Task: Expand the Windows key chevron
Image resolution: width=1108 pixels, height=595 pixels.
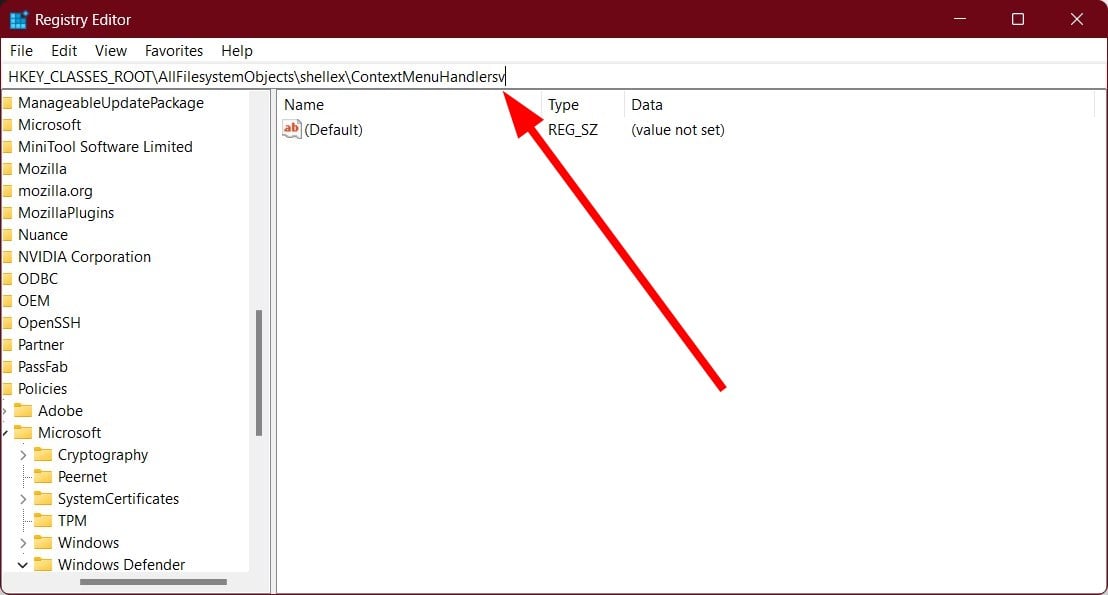Action: click(23, 543)
